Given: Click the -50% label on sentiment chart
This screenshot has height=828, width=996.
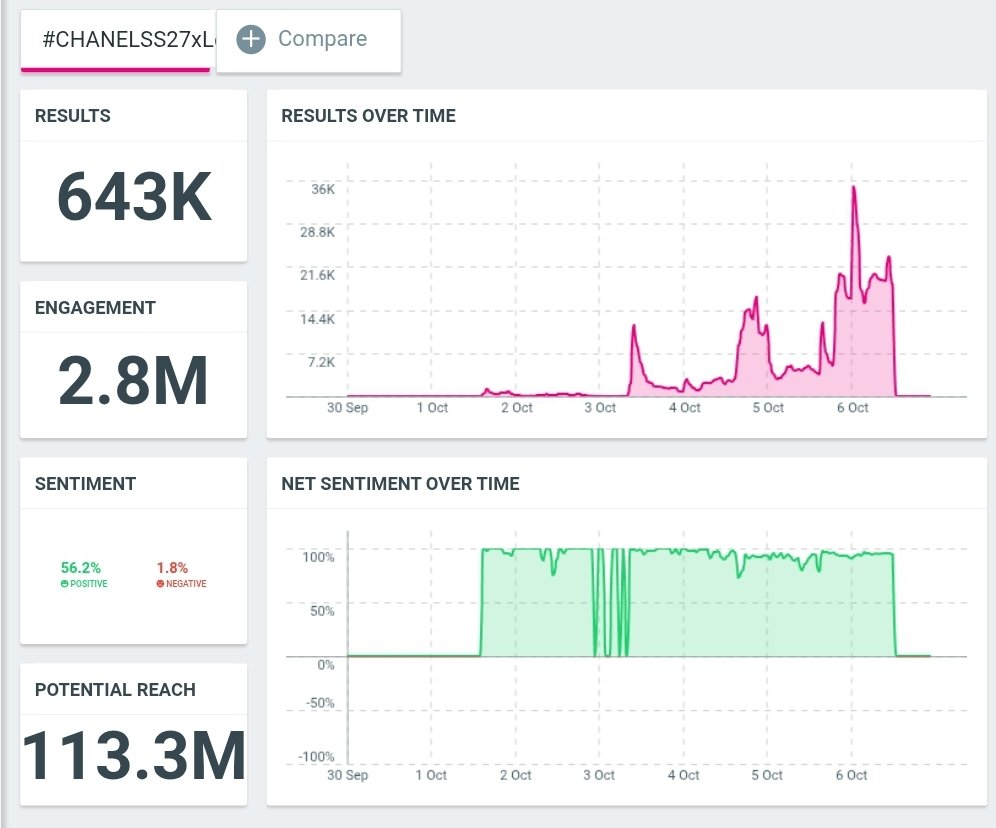Looking at the screenshot, I should click(x=320, y=703).
